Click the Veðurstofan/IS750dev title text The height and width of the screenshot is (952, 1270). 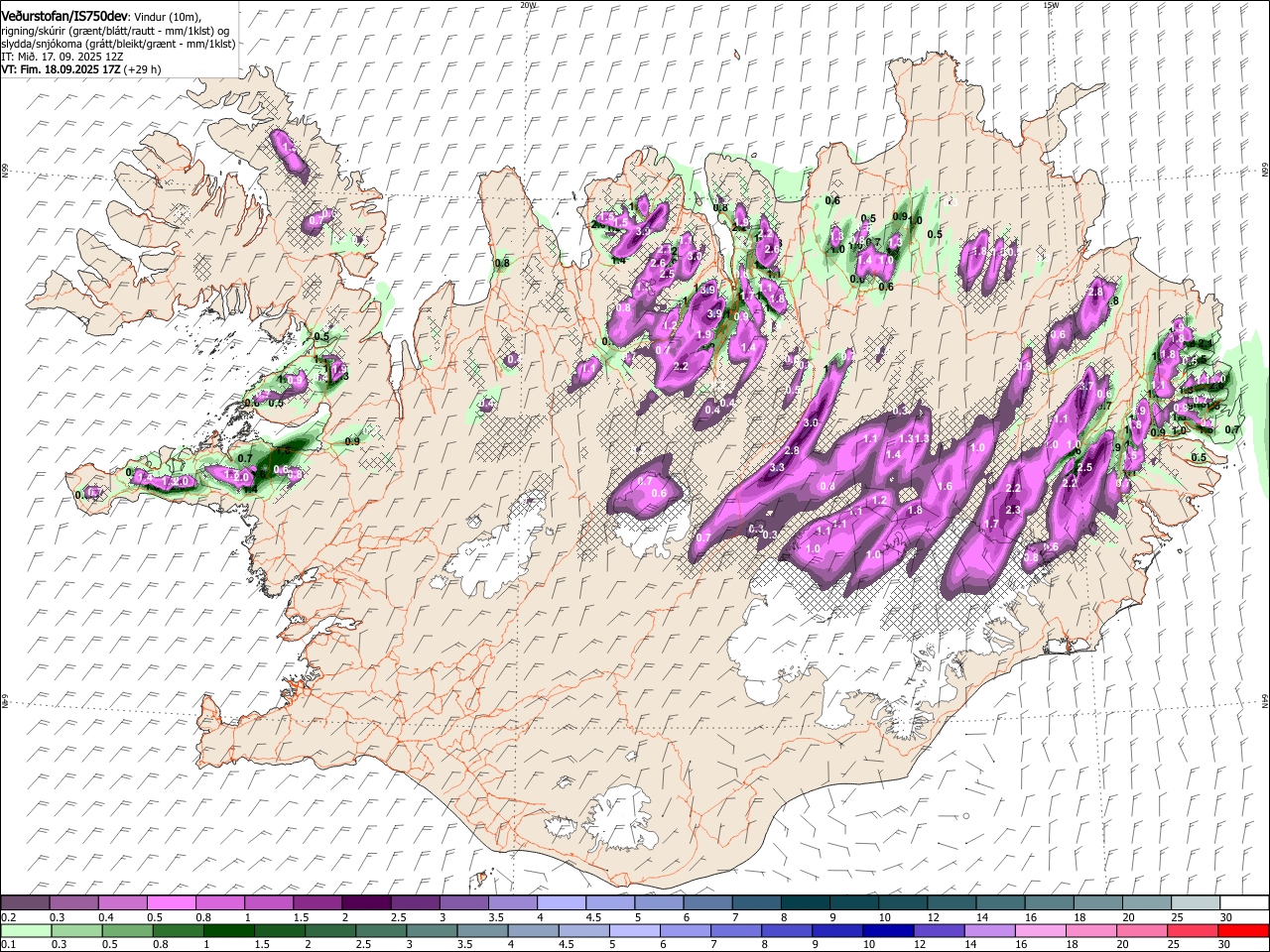pos(64,16)
